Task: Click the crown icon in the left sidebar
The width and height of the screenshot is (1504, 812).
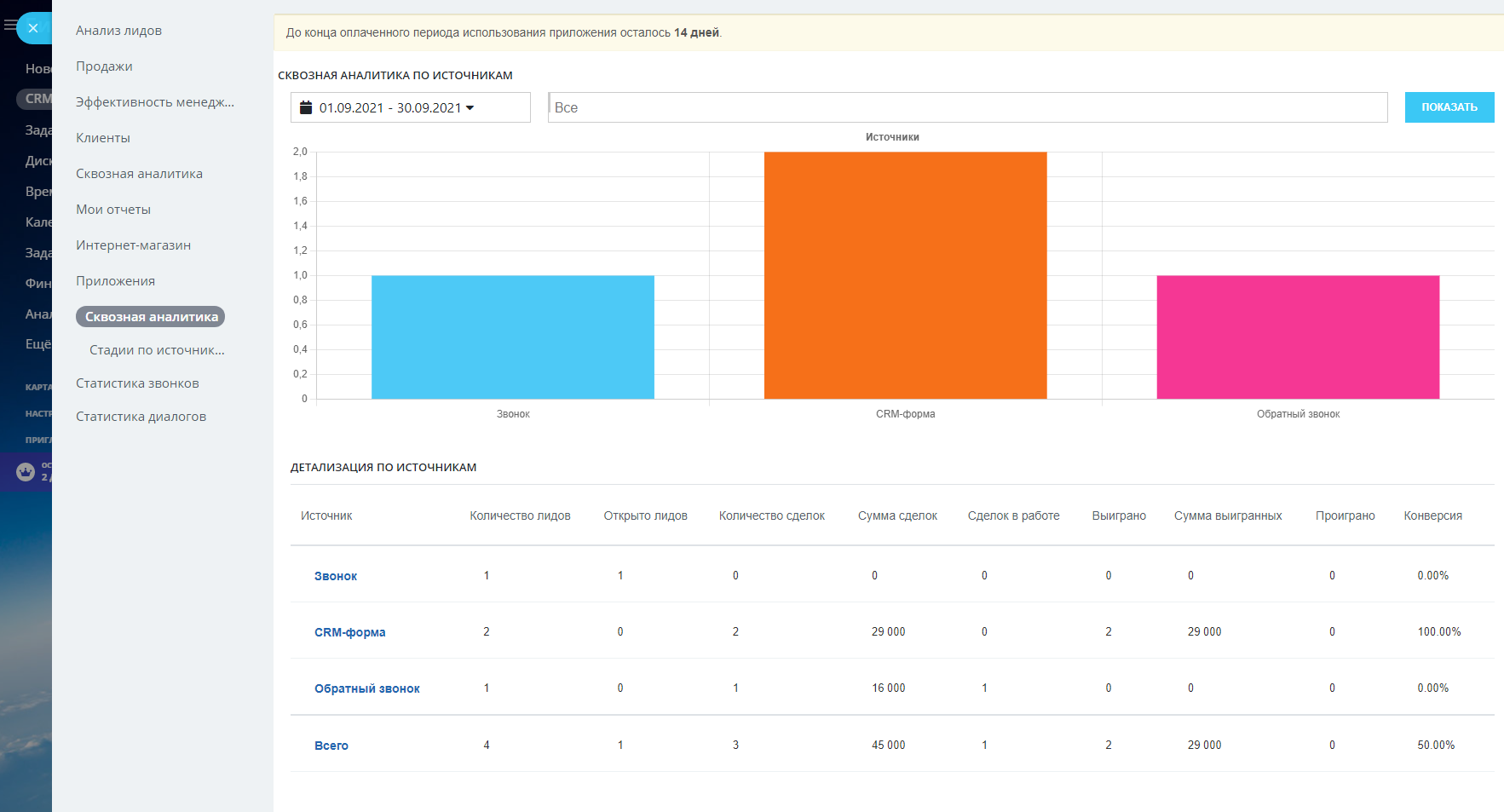Action: [26, 471]
